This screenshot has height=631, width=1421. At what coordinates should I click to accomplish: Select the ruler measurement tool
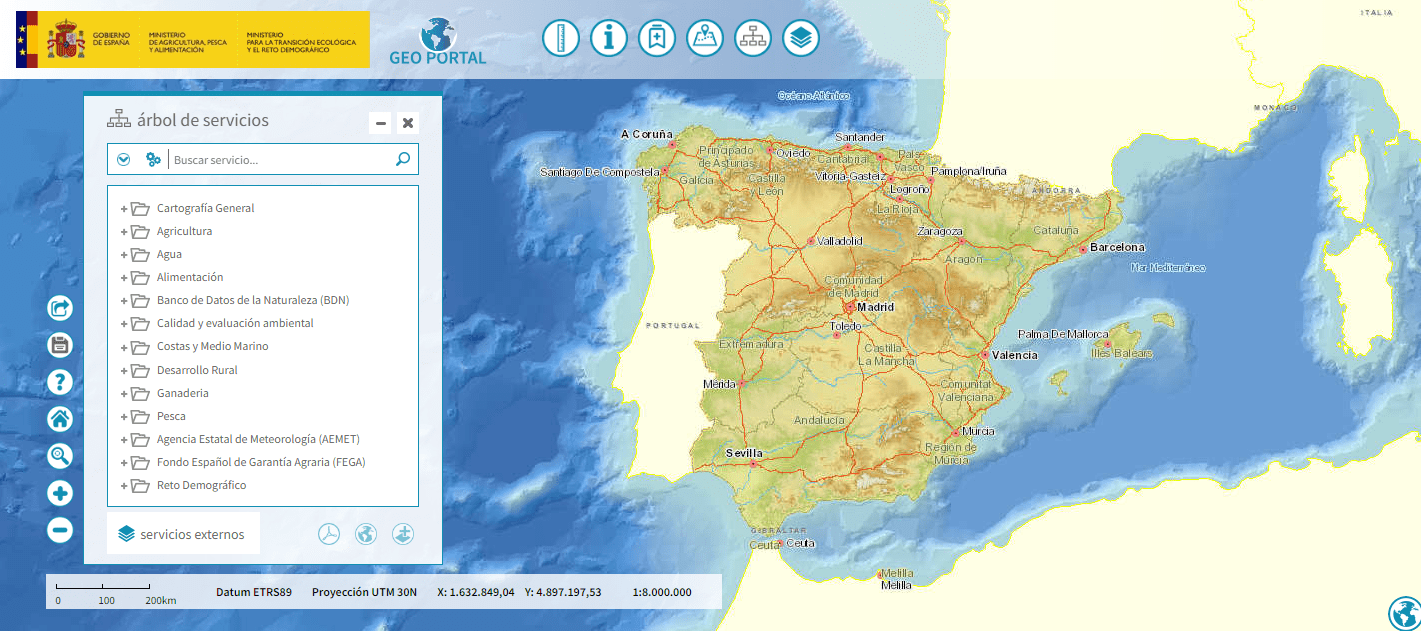coord(561,38)
